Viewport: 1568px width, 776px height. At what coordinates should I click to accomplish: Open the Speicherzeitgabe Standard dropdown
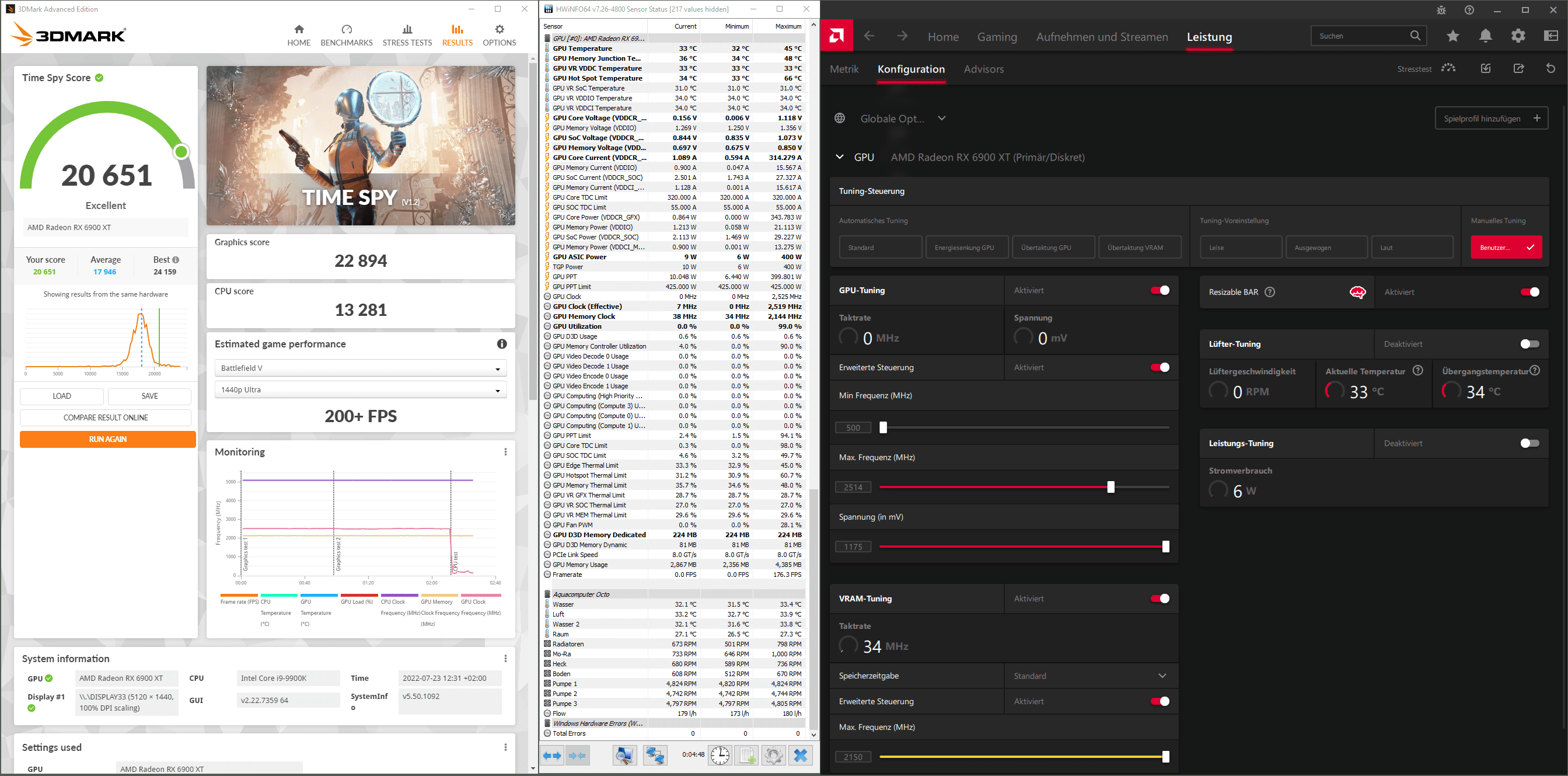pos(1091,676)
